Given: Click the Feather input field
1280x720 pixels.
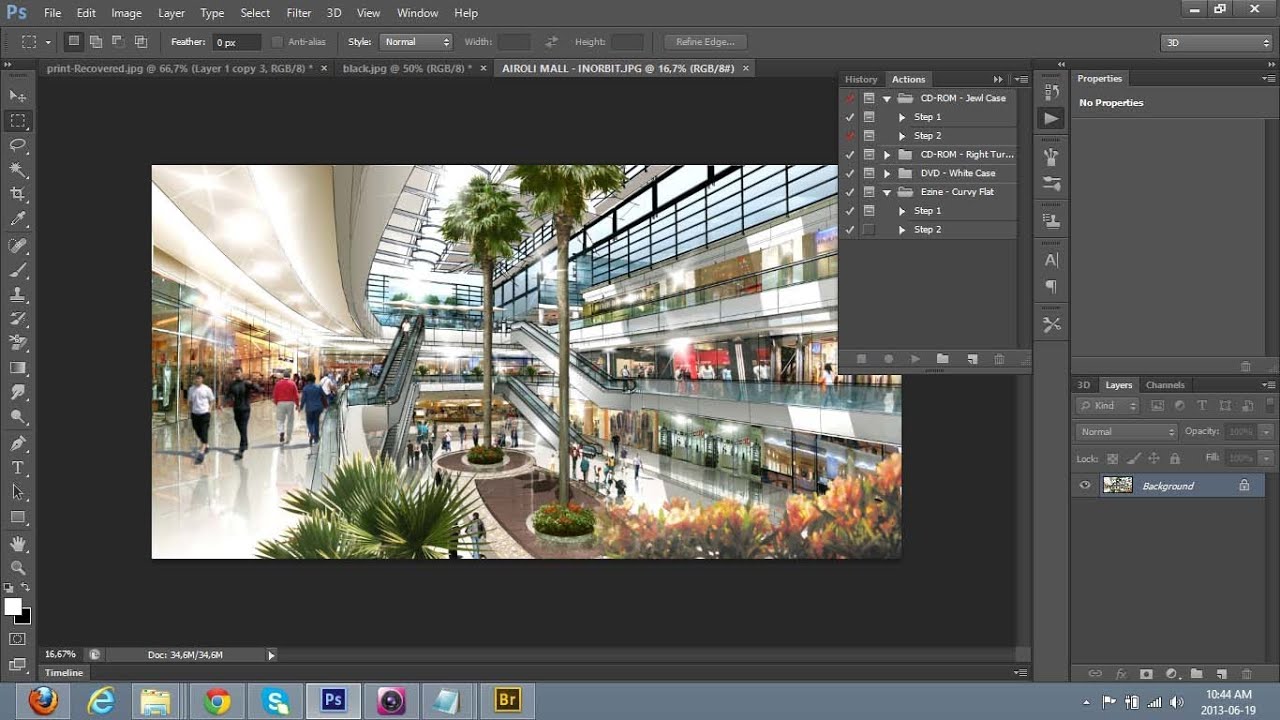Looking at the screenshot, I should [238, 42].
